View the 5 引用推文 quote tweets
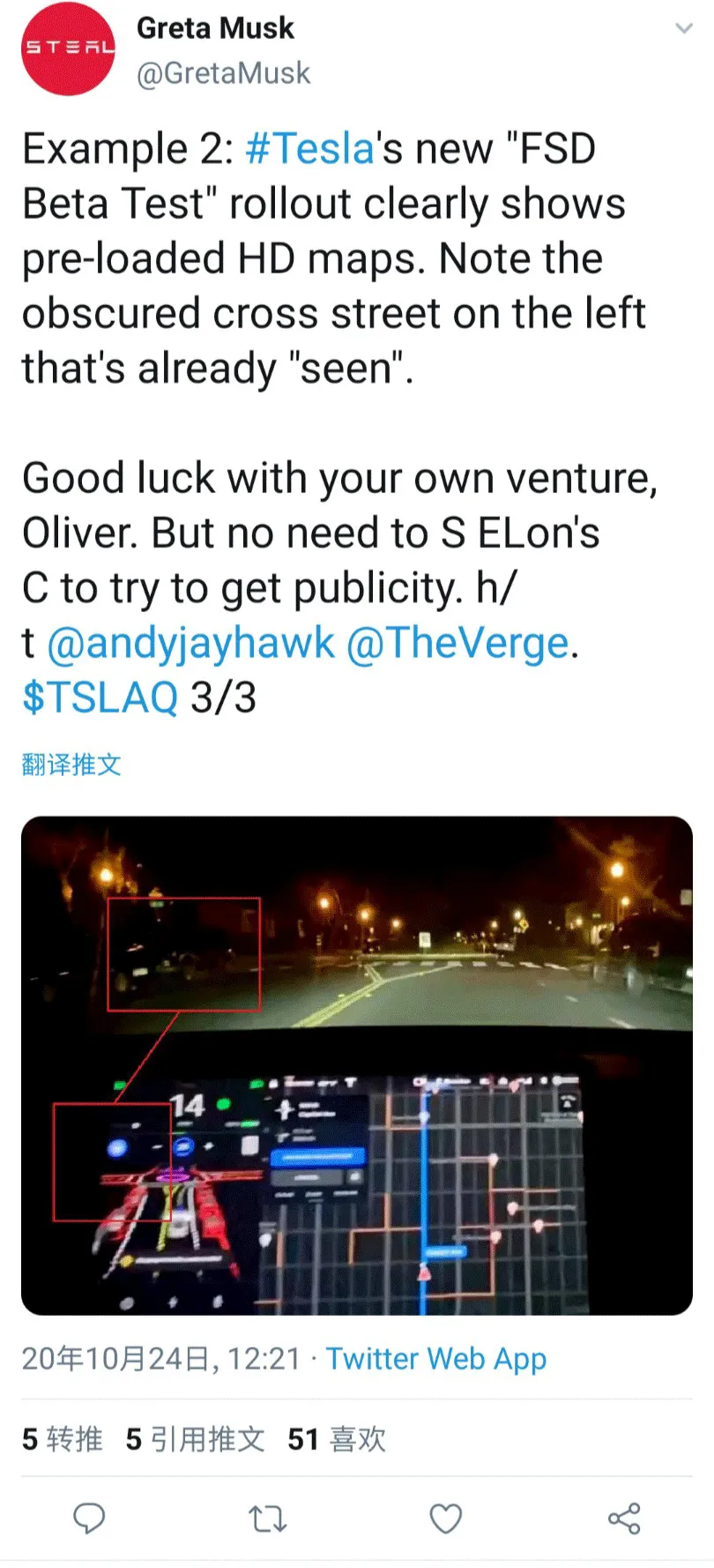This screenshot has height=1568, width=714. coord(196,1439)
